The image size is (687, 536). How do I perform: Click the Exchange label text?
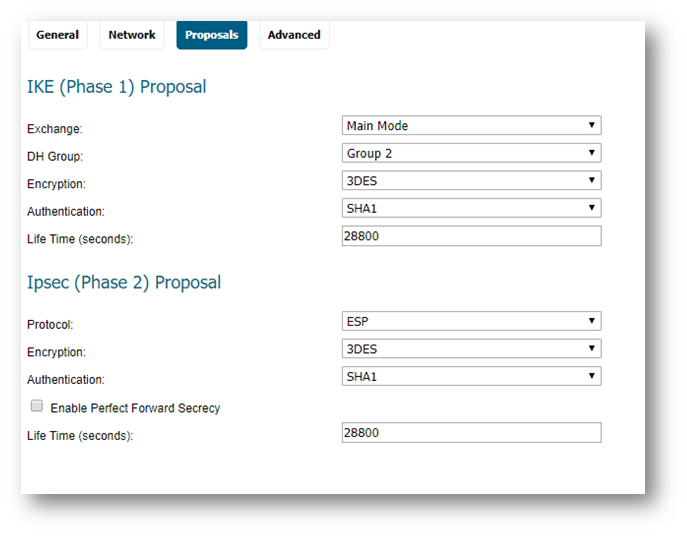(55, 129)
